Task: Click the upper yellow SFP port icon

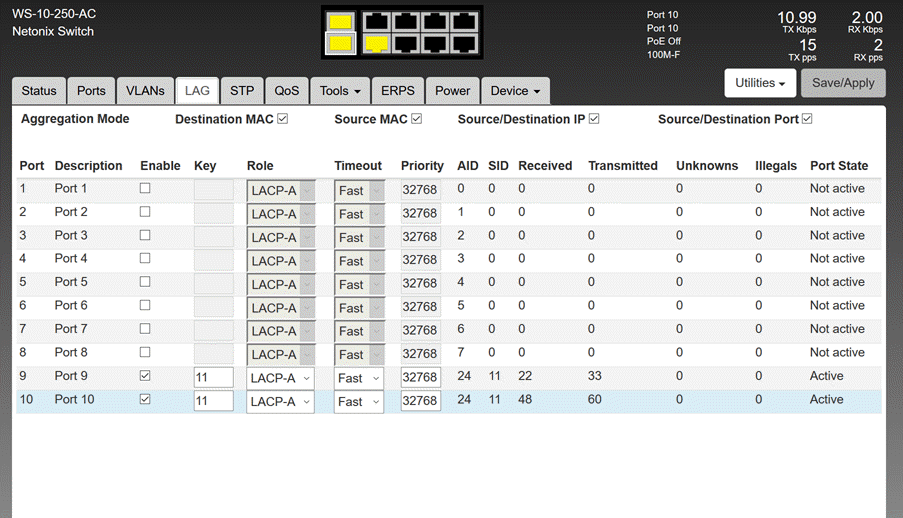Action: pos(340,21)
